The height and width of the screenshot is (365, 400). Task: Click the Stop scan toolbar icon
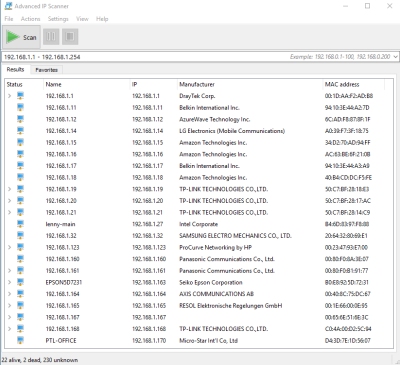70,36
